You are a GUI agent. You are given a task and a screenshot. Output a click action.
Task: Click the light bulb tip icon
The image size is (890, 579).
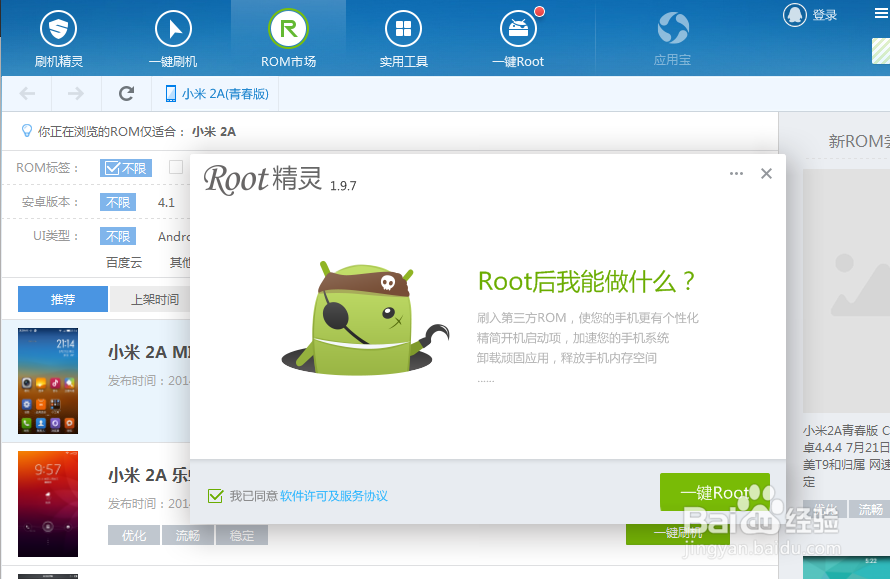pyautogui.click(x=26, y=131)
